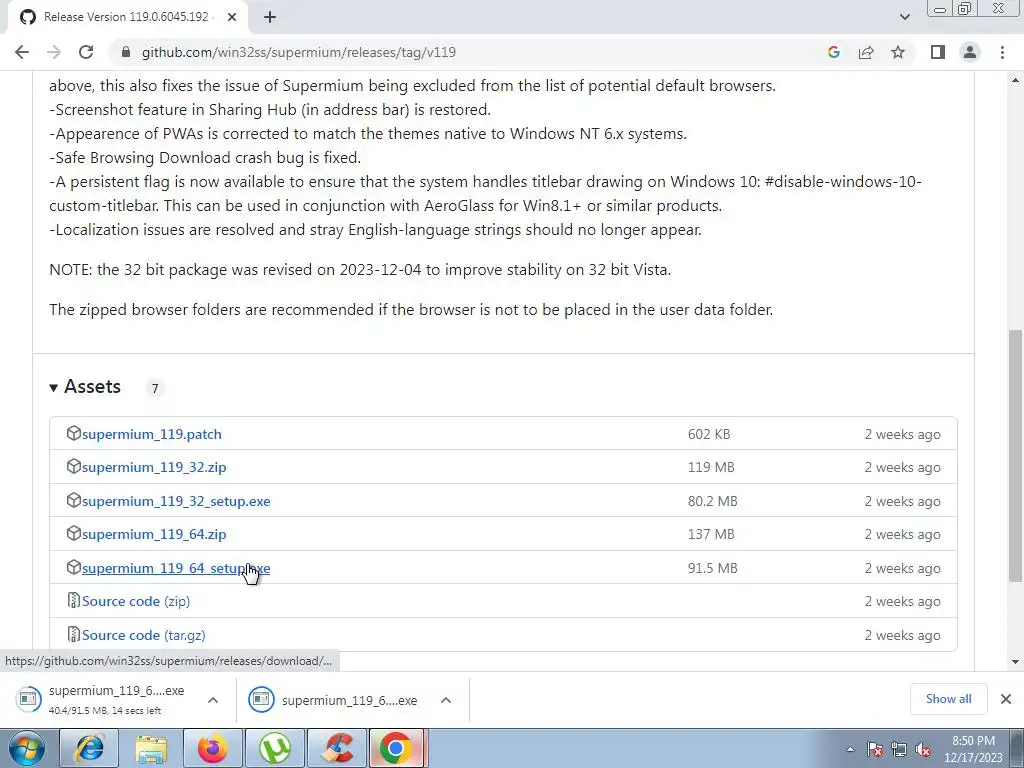
Task: Click the address bar URL
Action: tap(298, 52)
